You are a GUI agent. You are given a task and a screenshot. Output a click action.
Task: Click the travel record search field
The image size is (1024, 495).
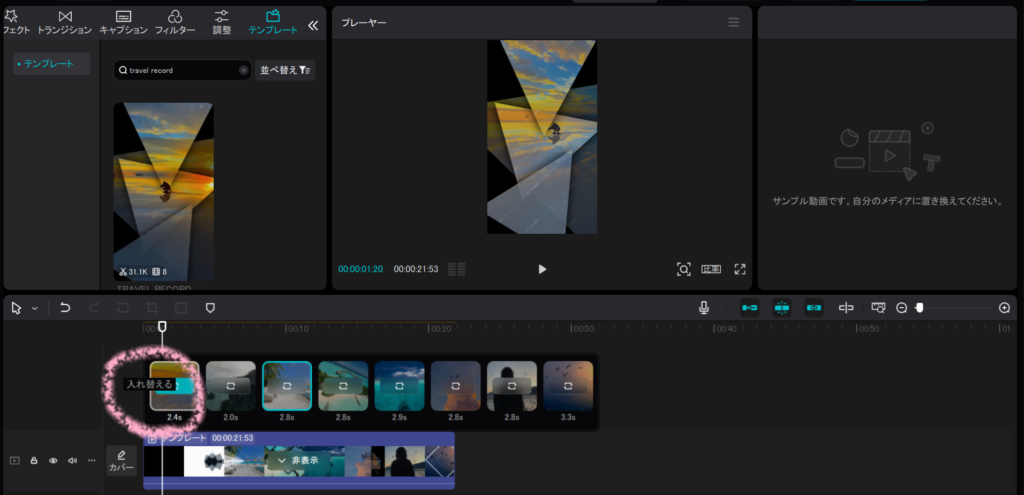pos(182,70)
